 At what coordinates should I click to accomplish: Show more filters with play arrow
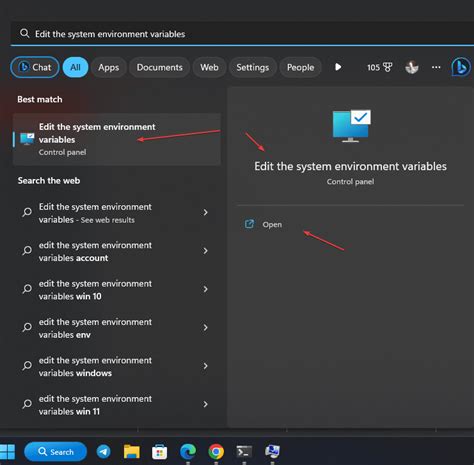pyautogui.click(x=338, y=67)
